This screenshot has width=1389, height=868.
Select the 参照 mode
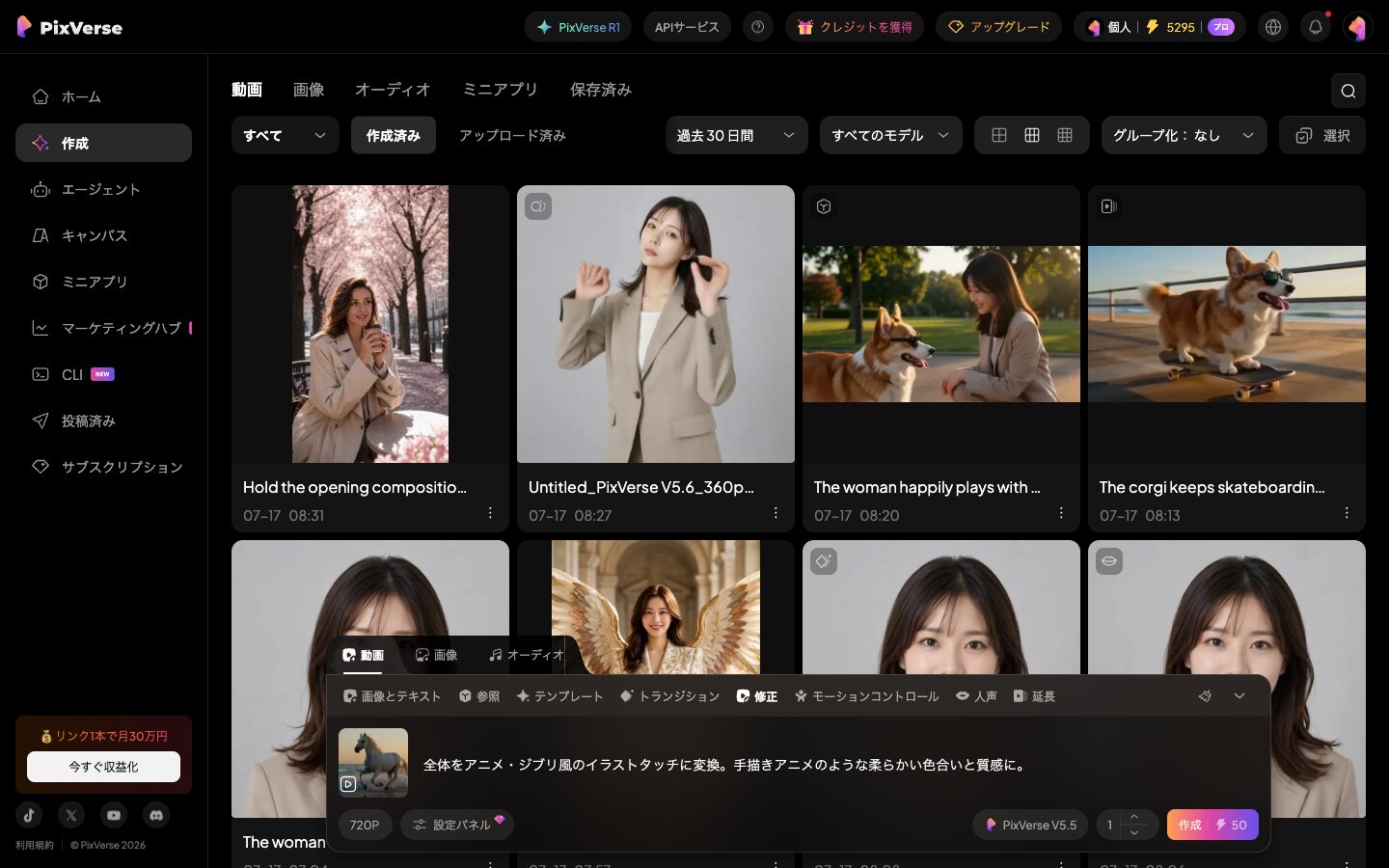479,696
